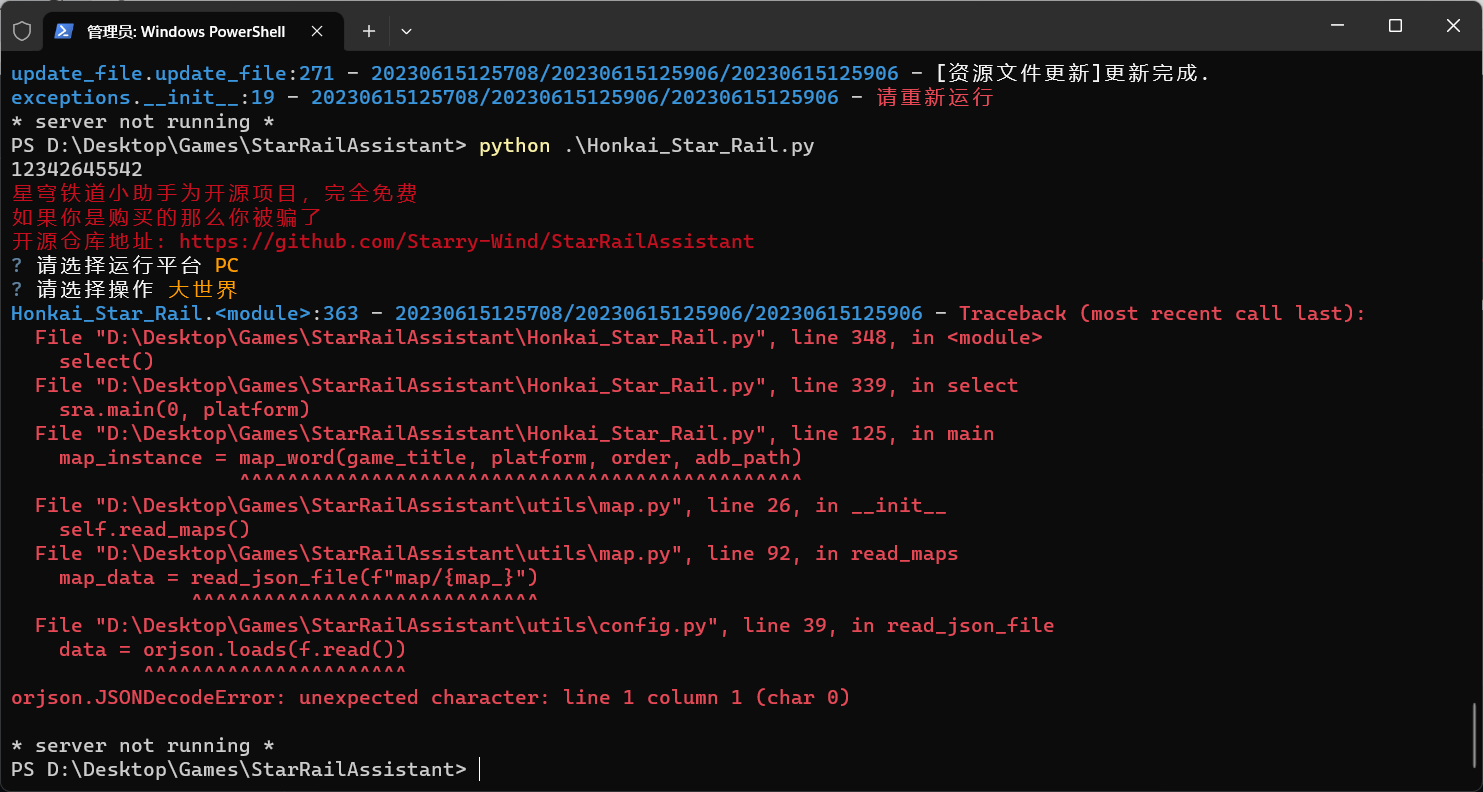Click the number 12342645542
Image resolution: width=1483 pixels, height=792 pixels.
click(77, 169)
